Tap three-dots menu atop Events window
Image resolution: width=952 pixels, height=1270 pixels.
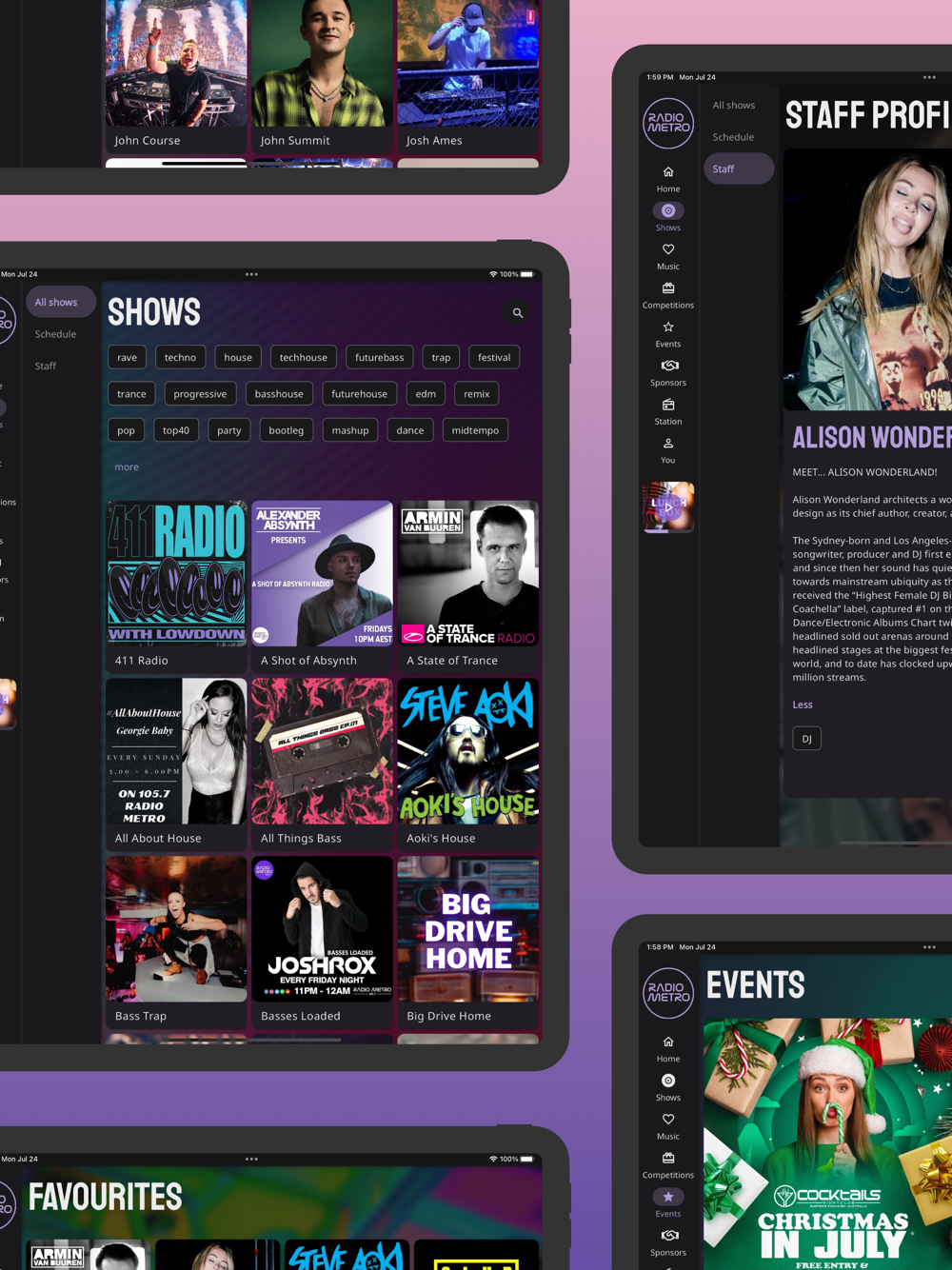[x=929, y=947]
